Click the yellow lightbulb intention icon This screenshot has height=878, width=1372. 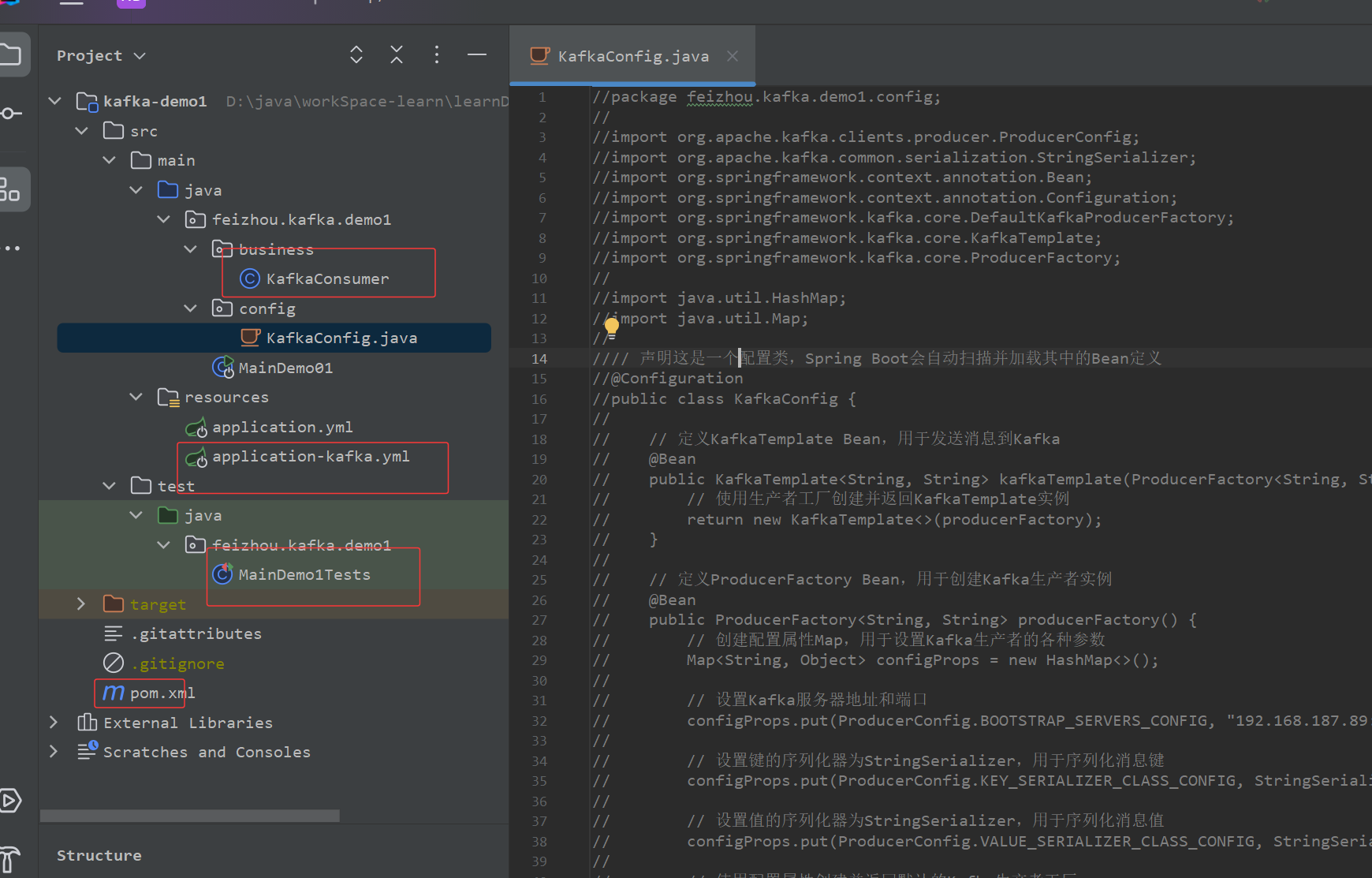[612, 326]
